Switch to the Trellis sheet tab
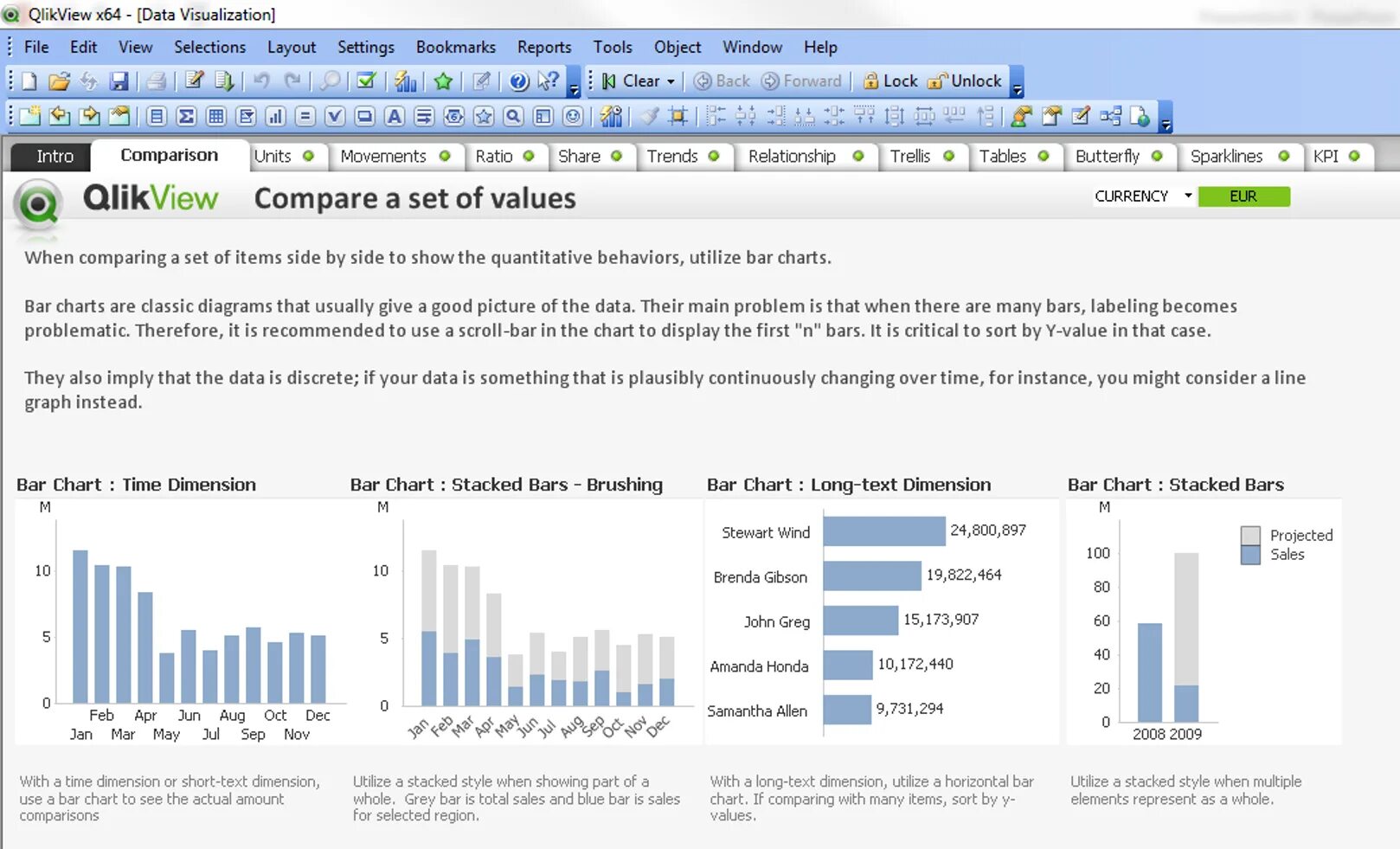Viewport: 1400px width, 849px height. 922,156
